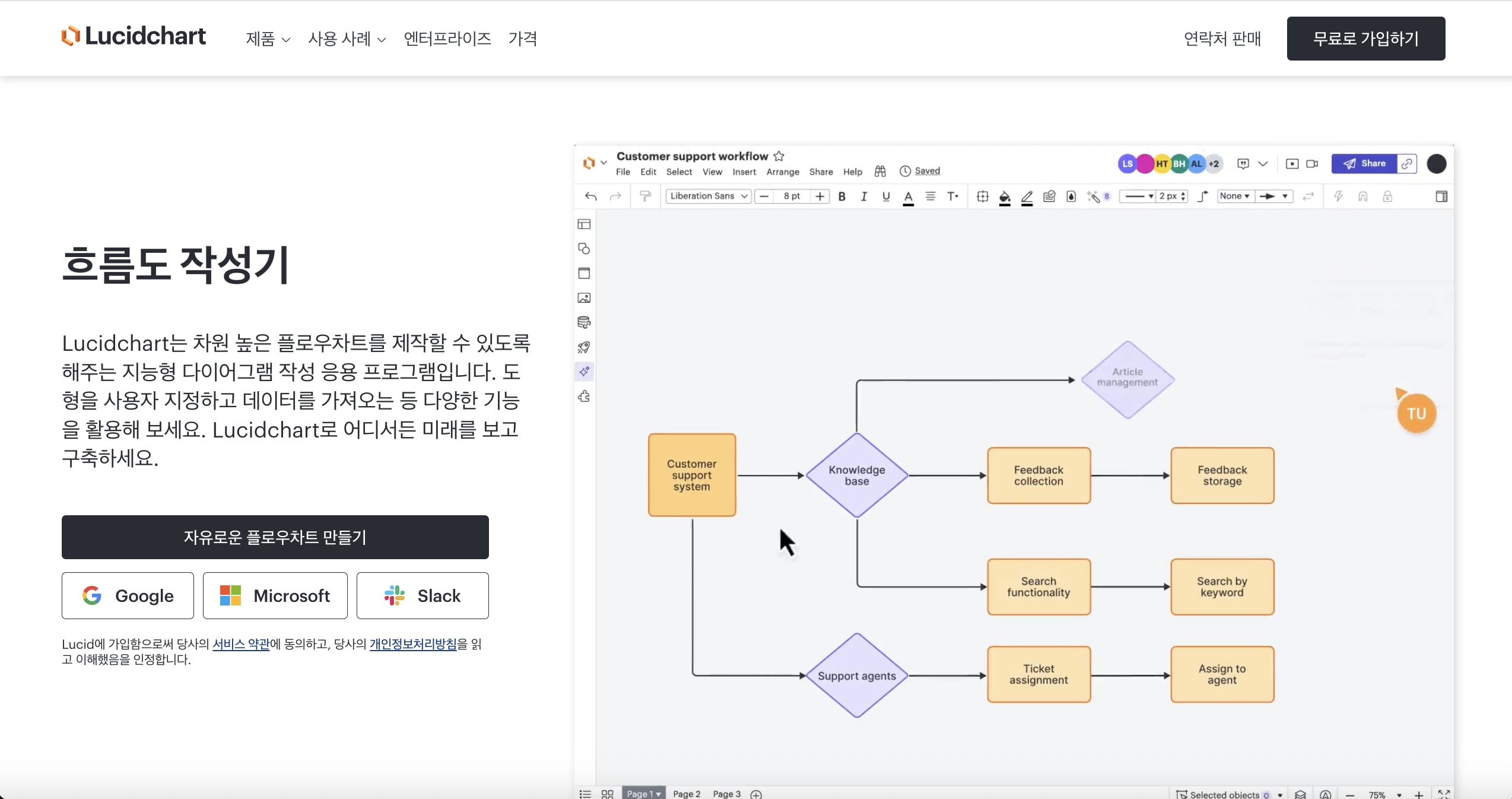The width and height of the screenshot is (1512, 799).
Task: Toggle underline text formatting
Action: click(x=886, y=196)
